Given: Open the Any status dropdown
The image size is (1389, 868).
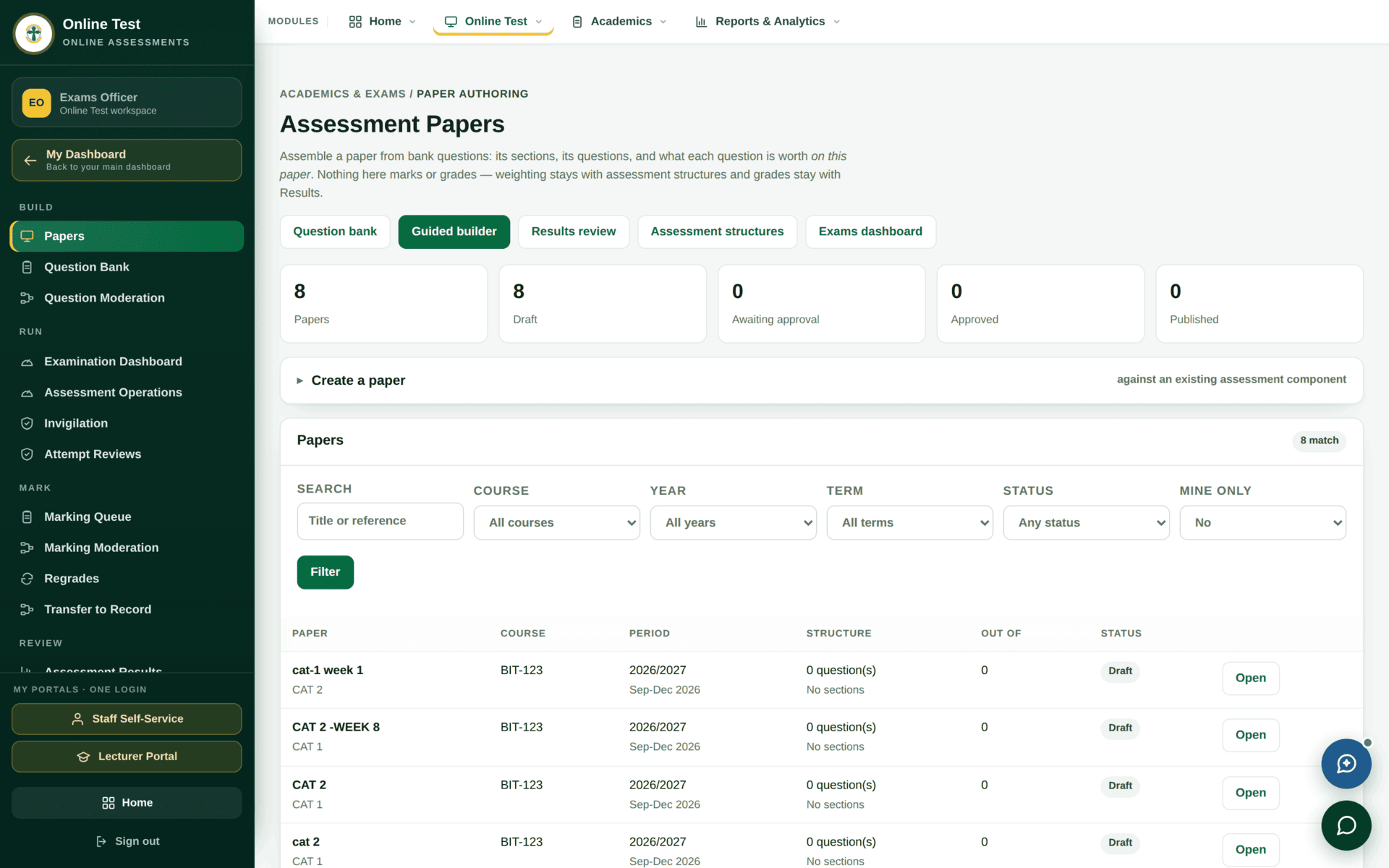Looking at the screenshot, I should click(x=1086, y=523).
